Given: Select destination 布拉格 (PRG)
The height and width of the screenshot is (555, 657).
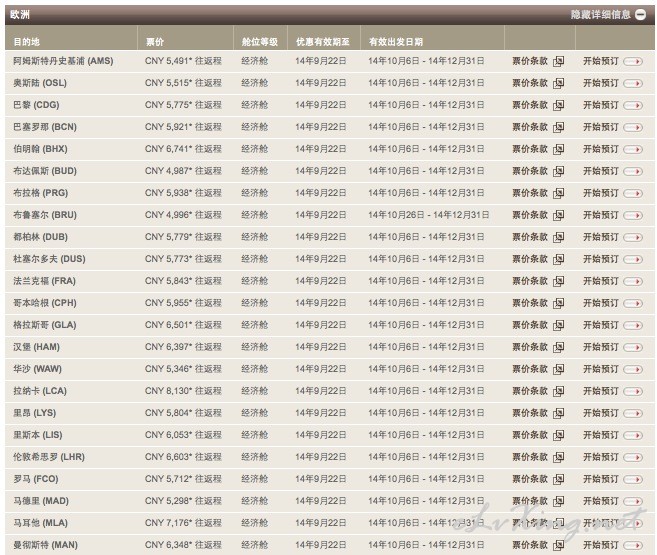Looking at the screenshot, I should (x=40, y=193).
